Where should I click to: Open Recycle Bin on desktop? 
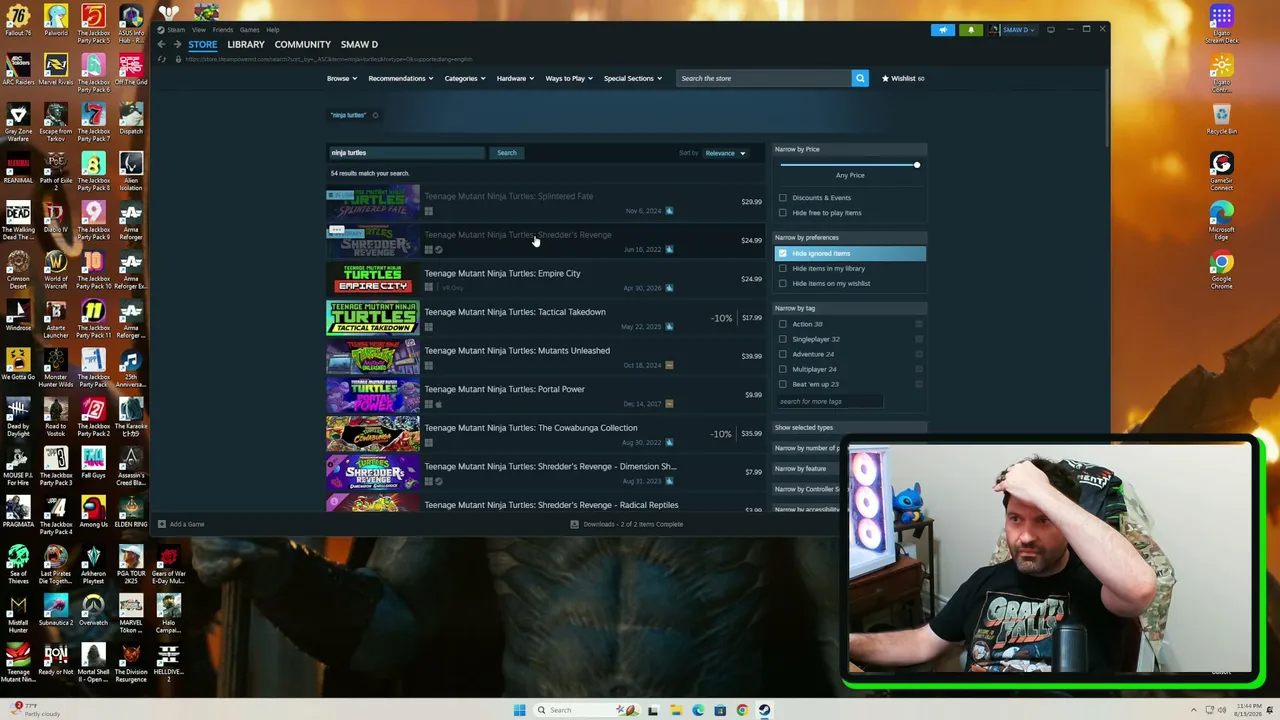[x=1221, y=119]
